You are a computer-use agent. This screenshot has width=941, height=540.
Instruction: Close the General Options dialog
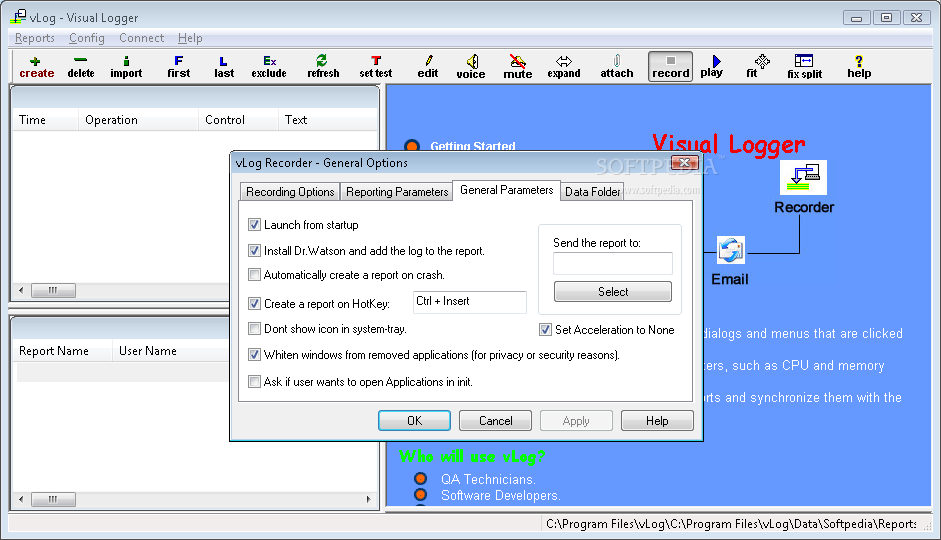pos(684,163)
